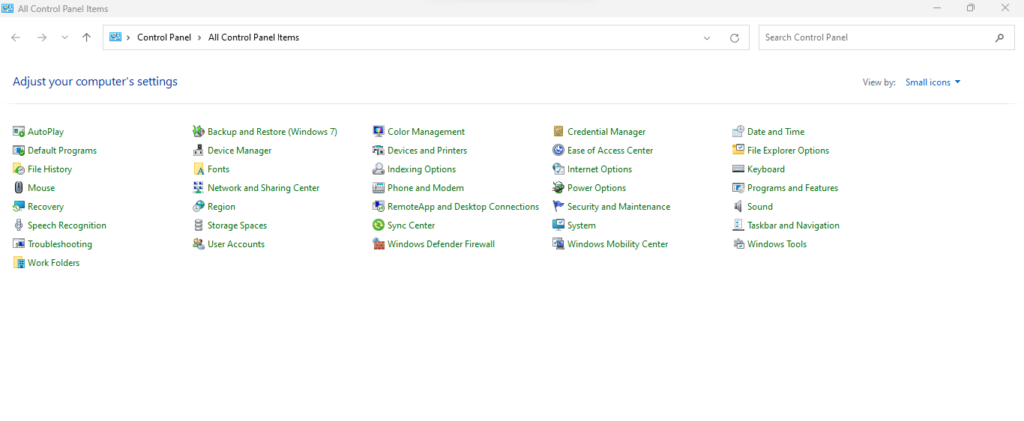Click the Fonts icon
The height and width of the screenshot is (421, 1024).
pyautogui.click(x=199, y=169)
